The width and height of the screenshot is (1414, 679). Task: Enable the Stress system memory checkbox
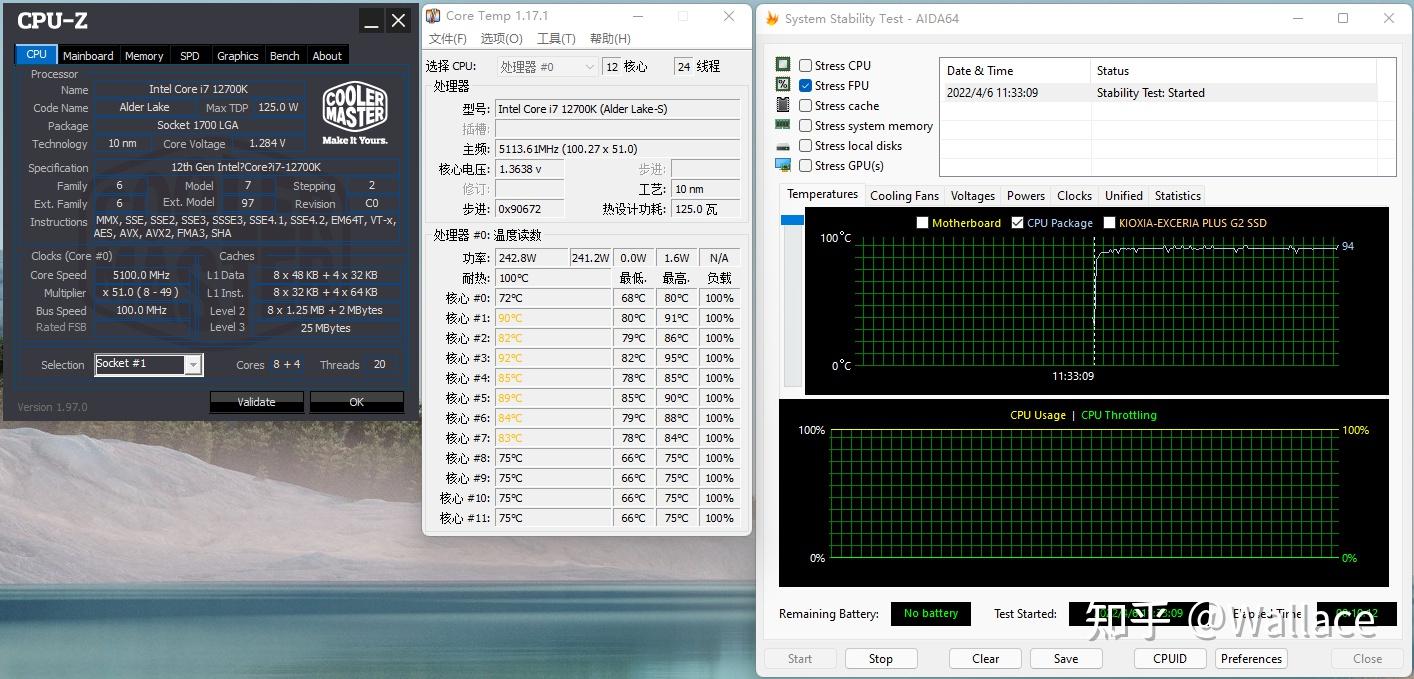(805, 126)
